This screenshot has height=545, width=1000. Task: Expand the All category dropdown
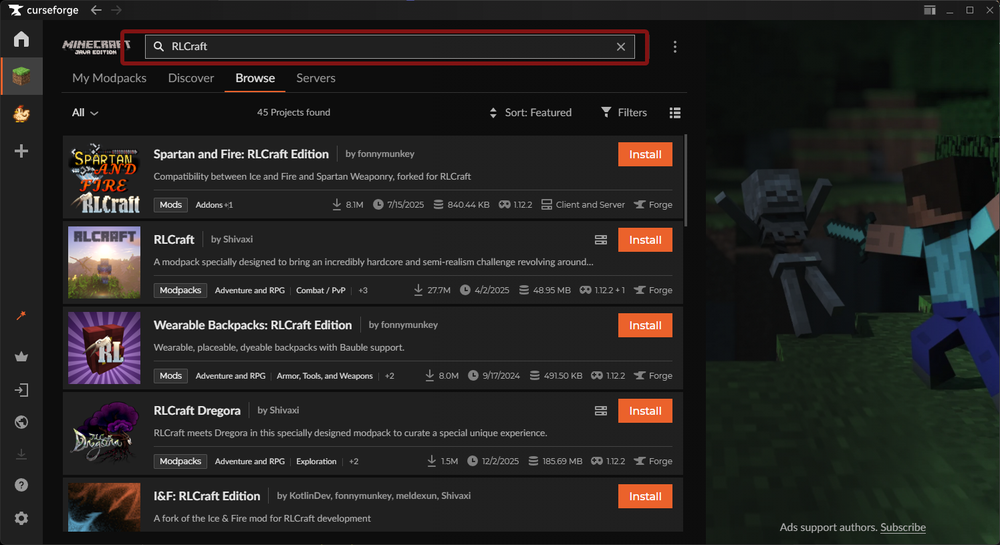pos(85,113)
